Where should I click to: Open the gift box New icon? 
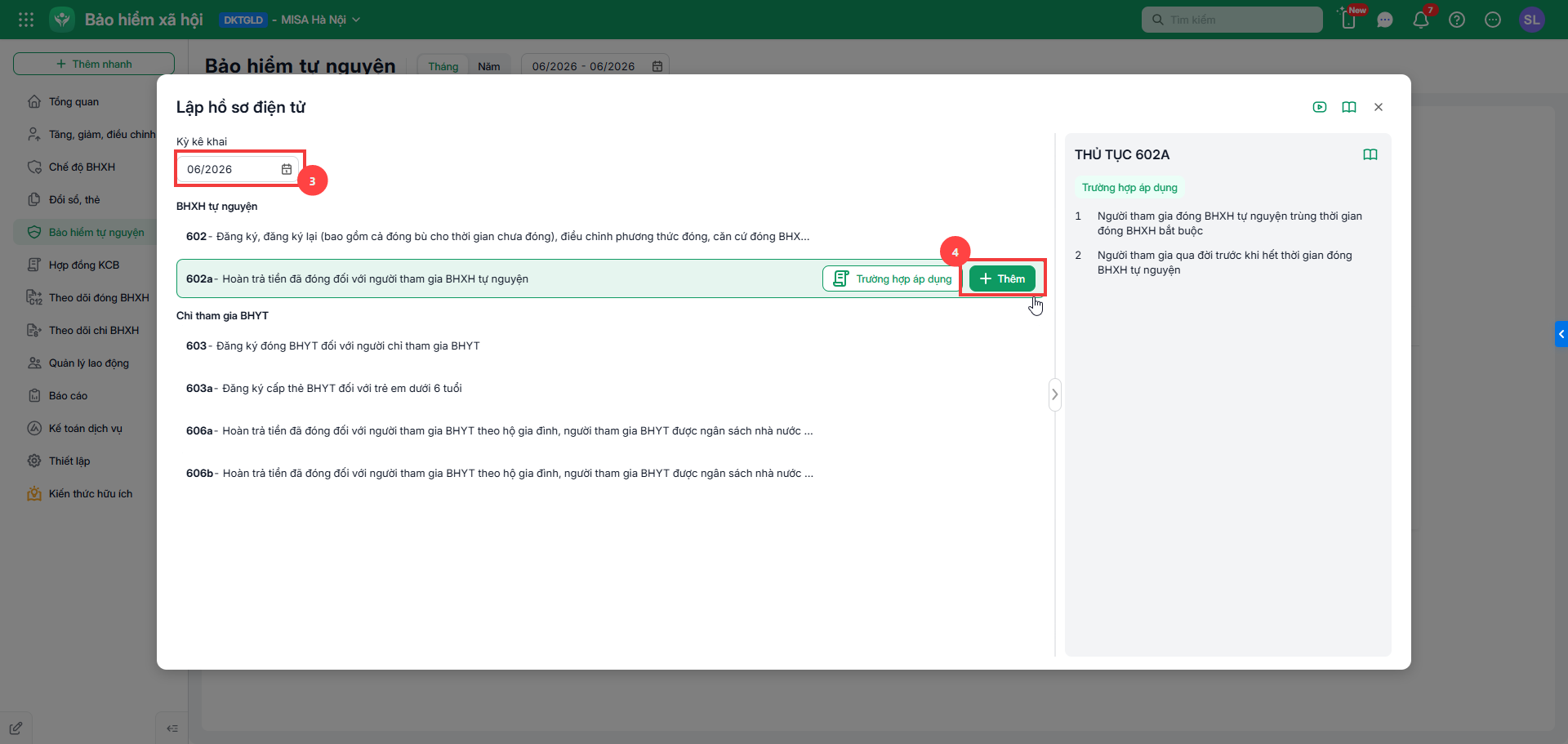(x=1349, y=20)
